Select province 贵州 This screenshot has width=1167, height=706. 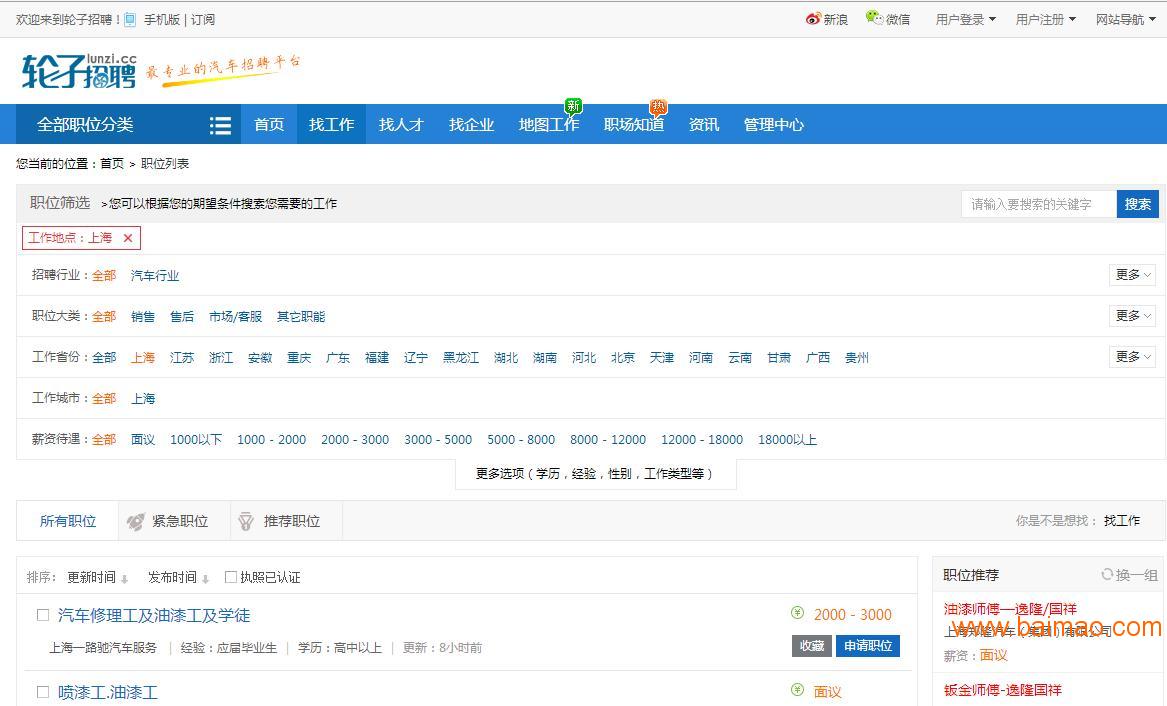857,358
